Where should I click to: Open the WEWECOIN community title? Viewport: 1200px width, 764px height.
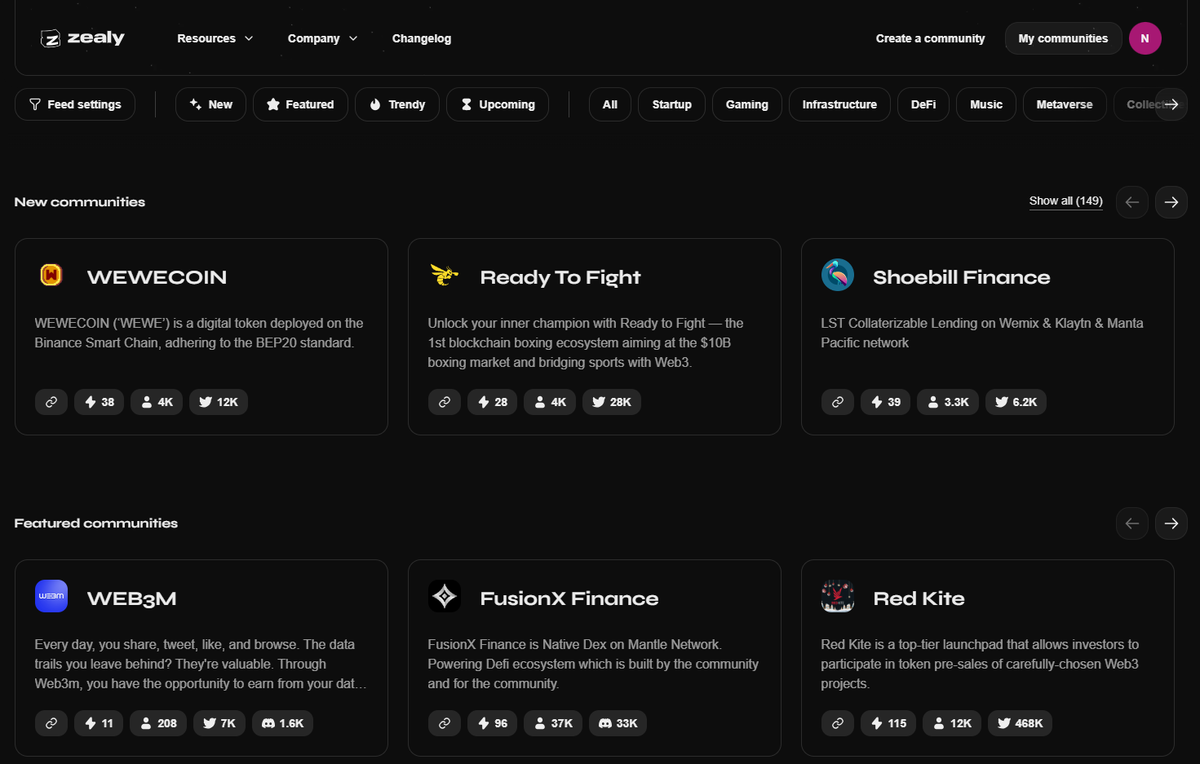click(x=157, y=277)
